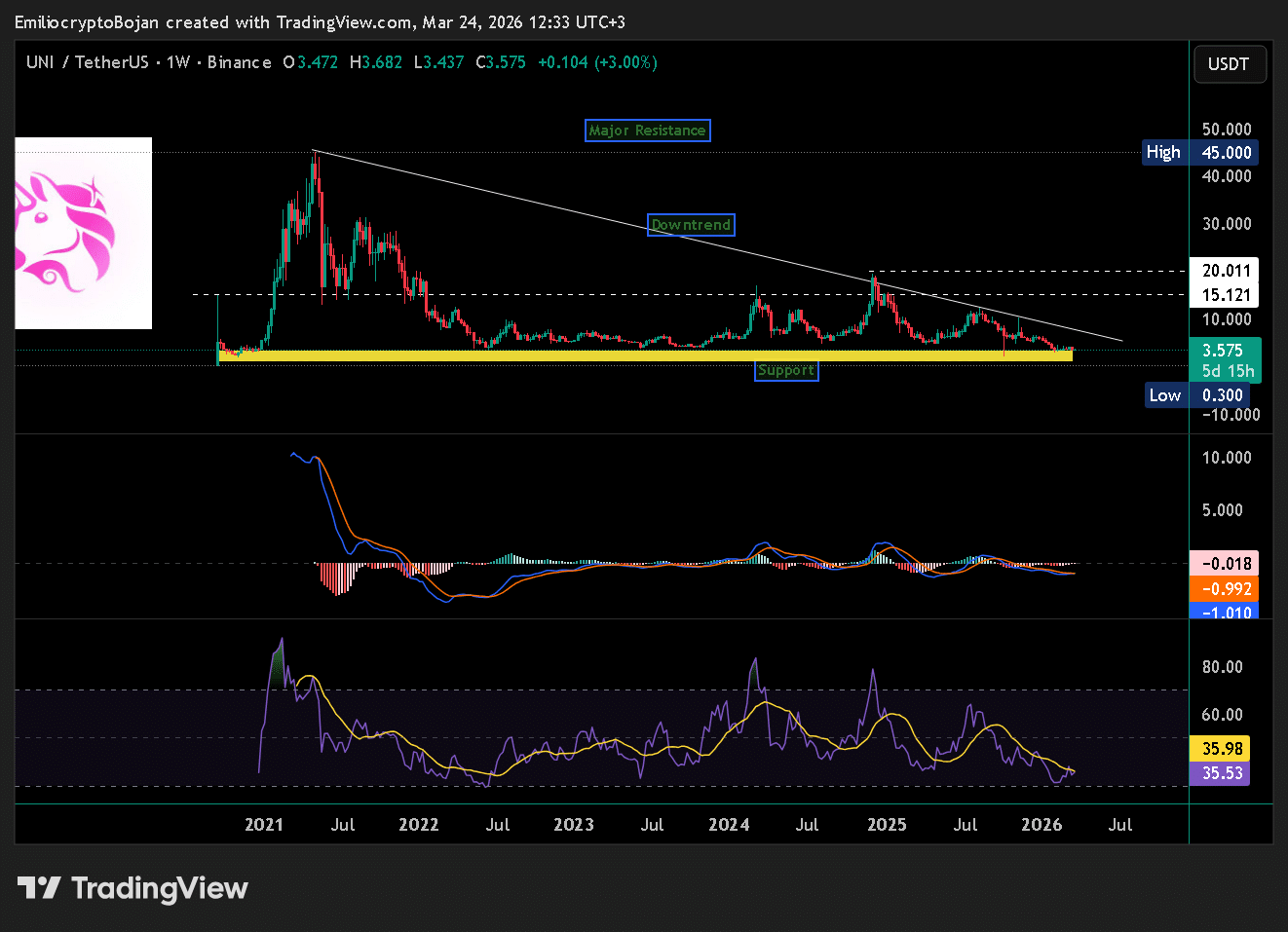
Task: Click the 2022 label on the time axis
Action: tap(419, 825)
